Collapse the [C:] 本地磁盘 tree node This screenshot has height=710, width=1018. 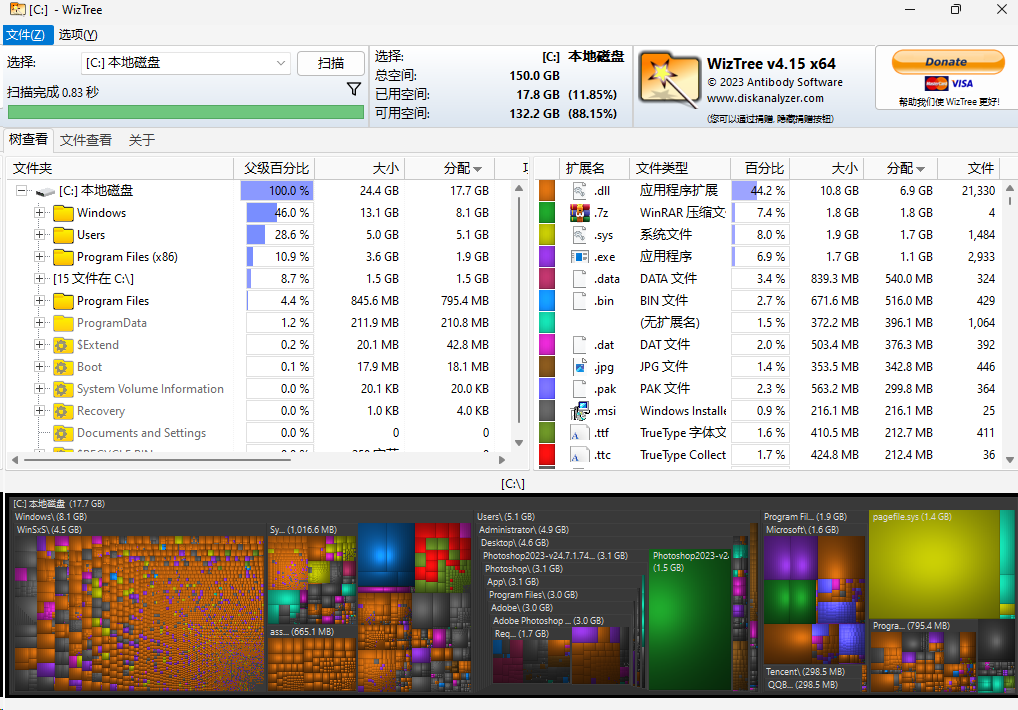pos(23,190)
